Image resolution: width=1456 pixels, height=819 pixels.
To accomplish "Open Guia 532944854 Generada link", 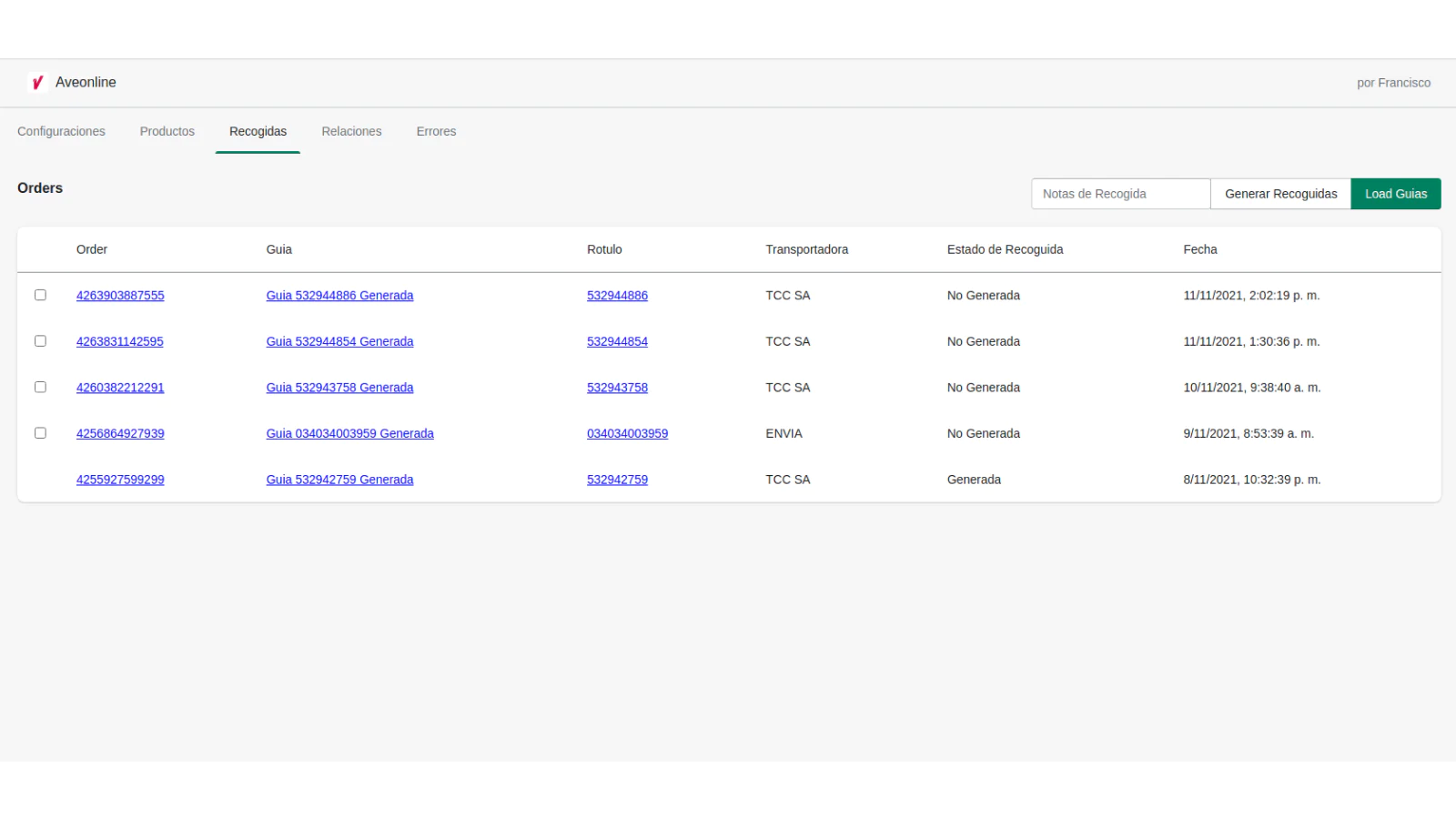I will 339,342.
